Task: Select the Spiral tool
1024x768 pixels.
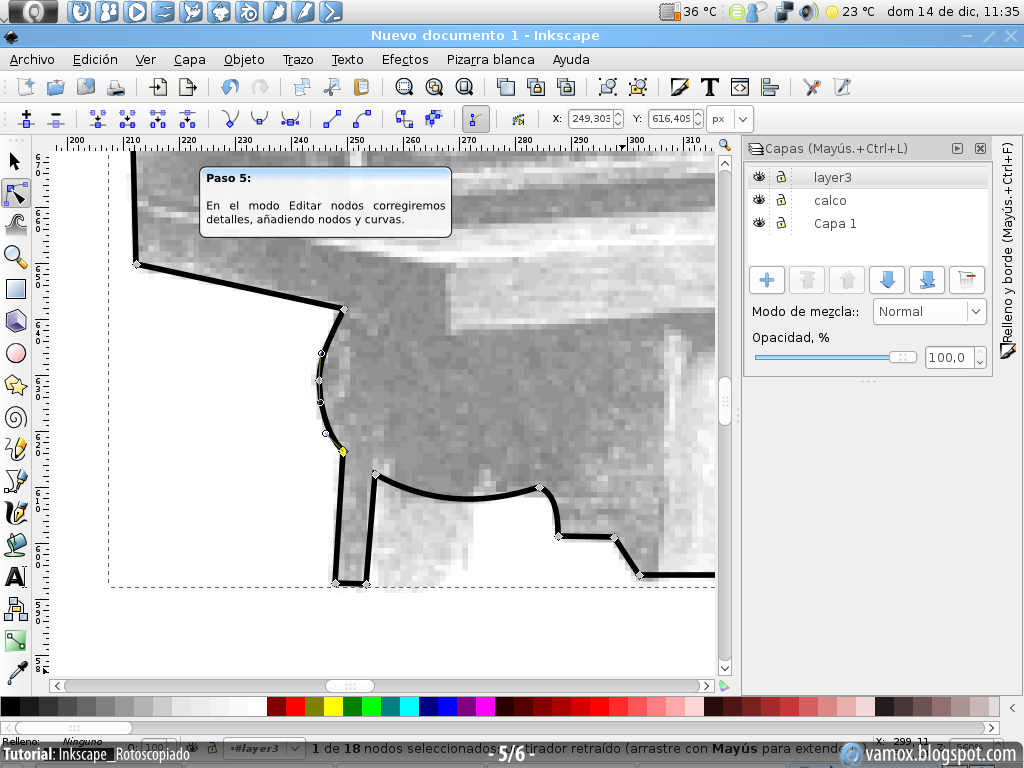Action: [x=16, y=417]
